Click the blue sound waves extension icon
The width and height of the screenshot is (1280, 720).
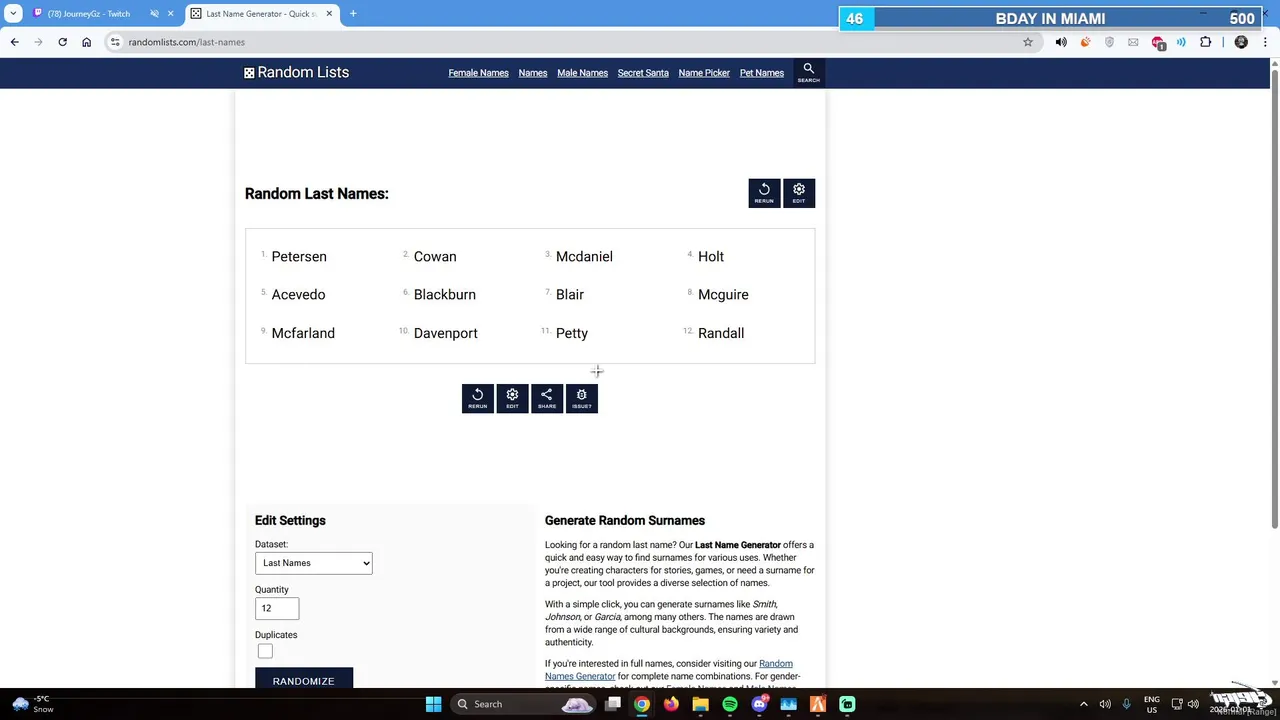[1181, 42]
